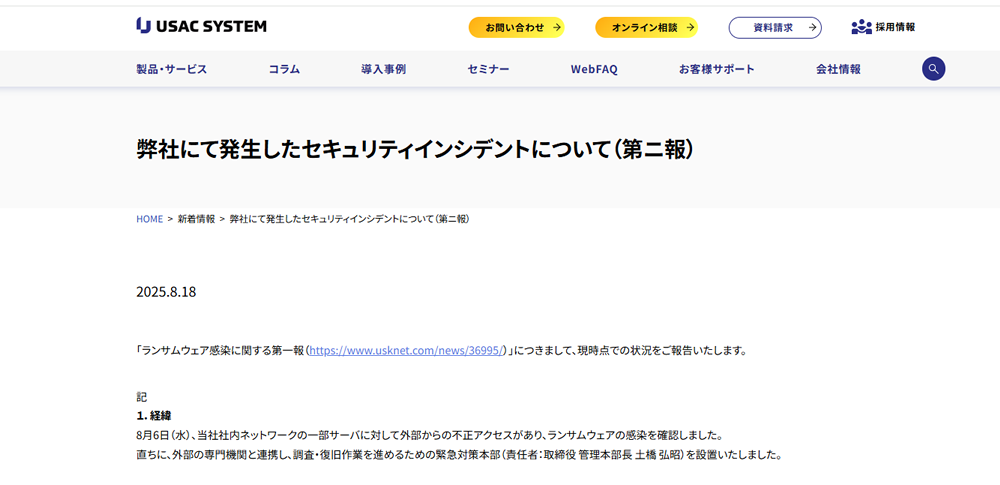Click the date 2025.8.18

tap(166, 292)
